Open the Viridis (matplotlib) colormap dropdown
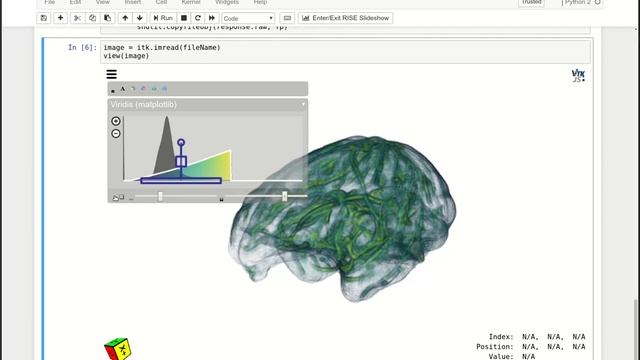The width and height of the screenshot is (640, 360). (208, 105)
